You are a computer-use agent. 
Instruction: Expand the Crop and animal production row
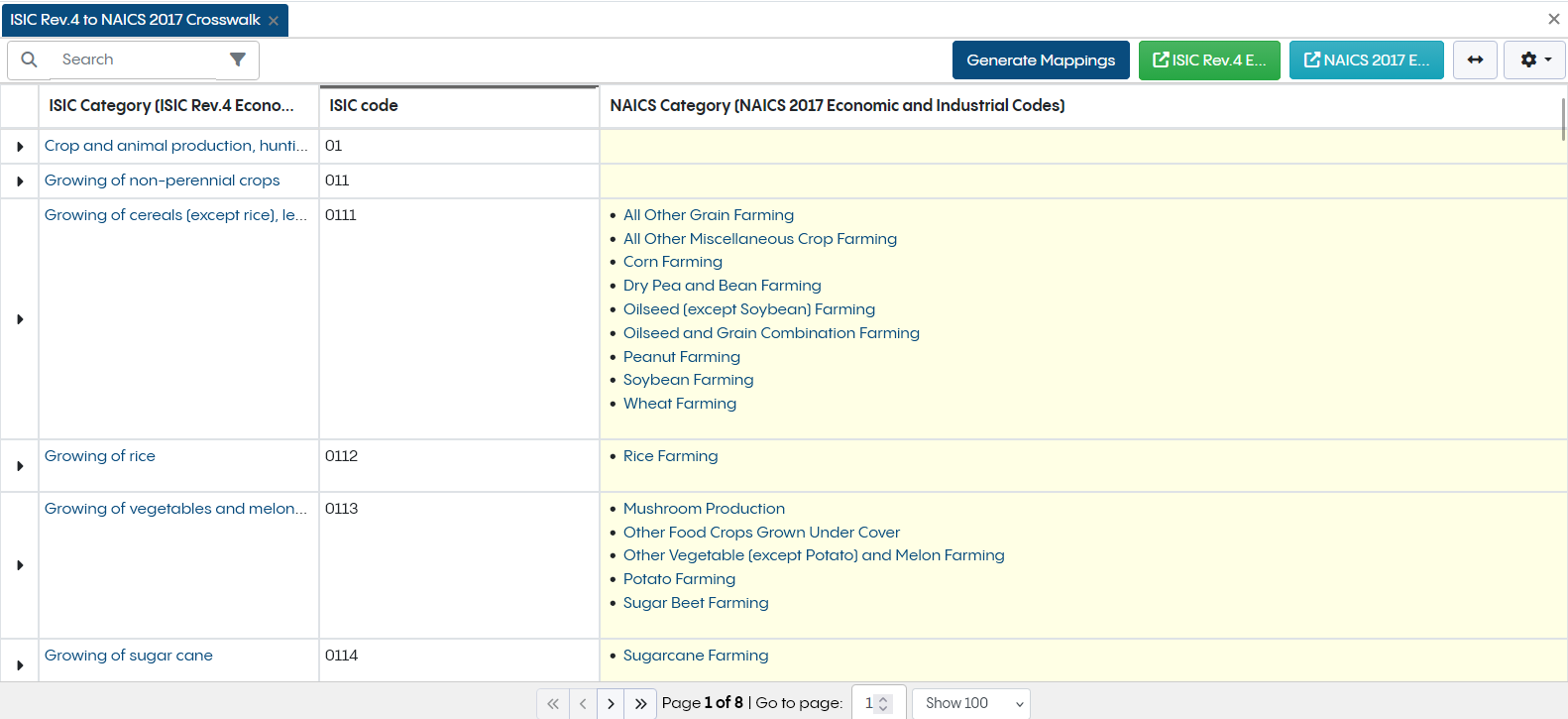tap(20, 147)
